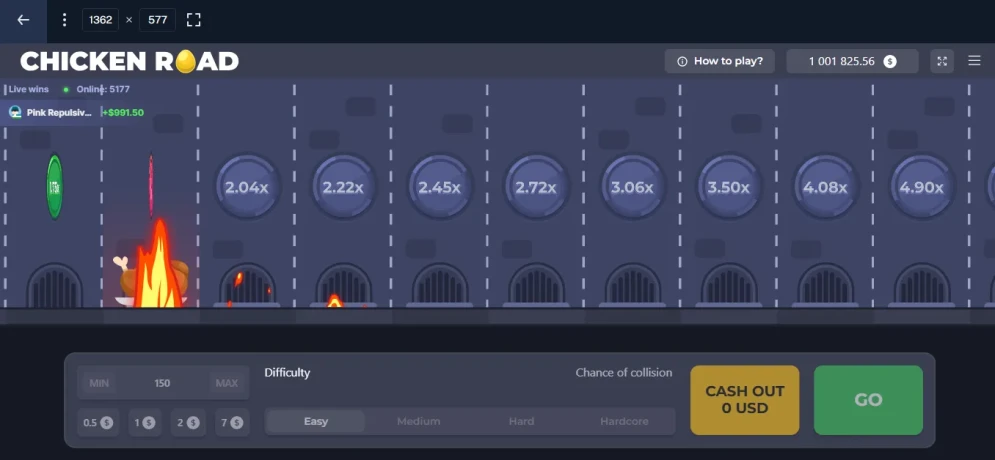995x460 pixels.
Task: Set bet to MIN
Action: coord(99,383)
